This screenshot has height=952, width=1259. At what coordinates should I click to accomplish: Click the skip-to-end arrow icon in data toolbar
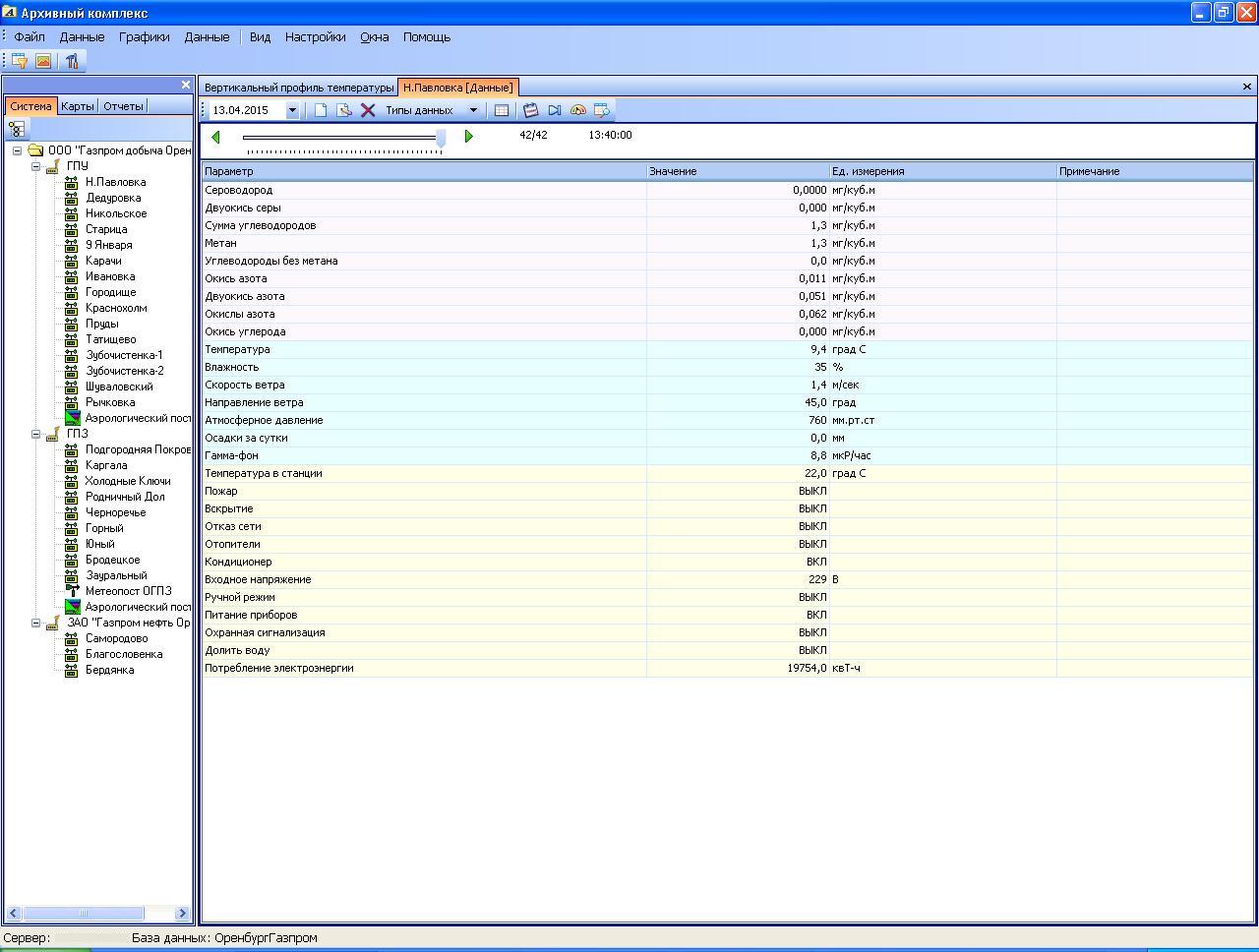(x=555, y=110)
